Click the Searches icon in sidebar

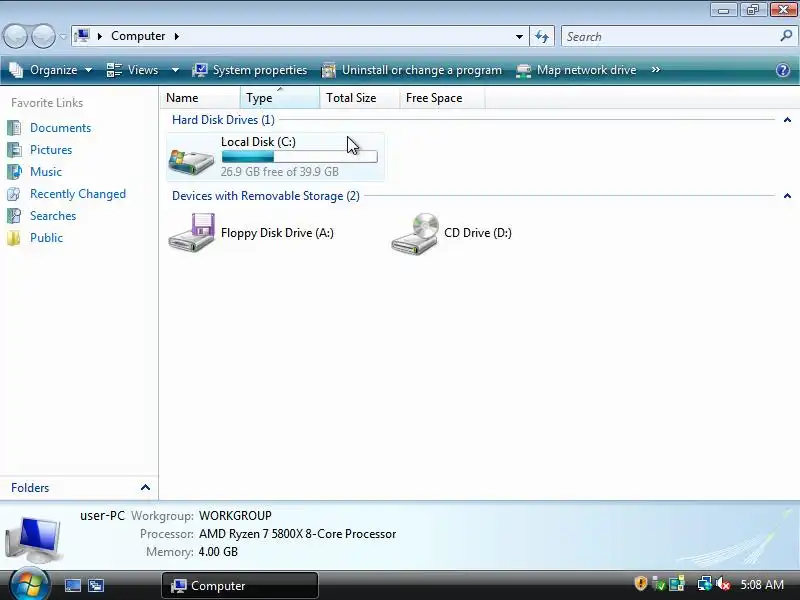(14, 216)
